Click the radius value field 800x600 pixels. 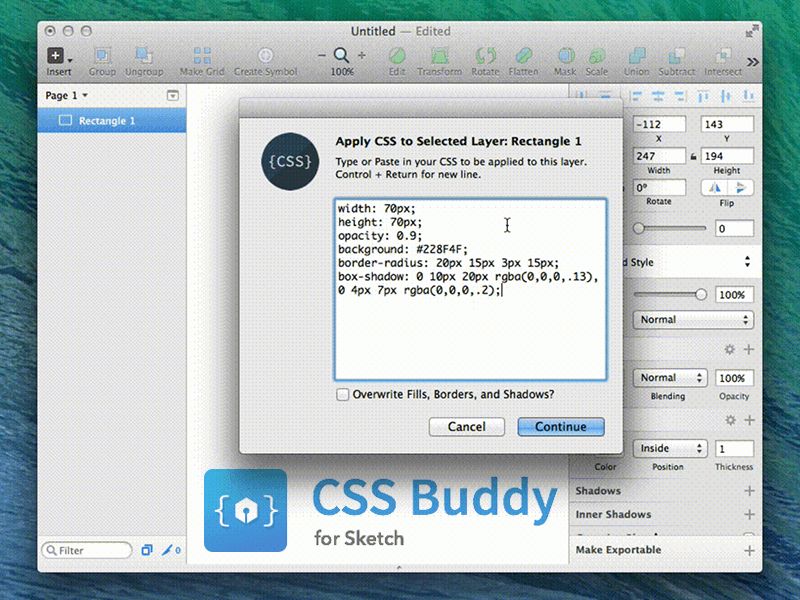point(734,229)
